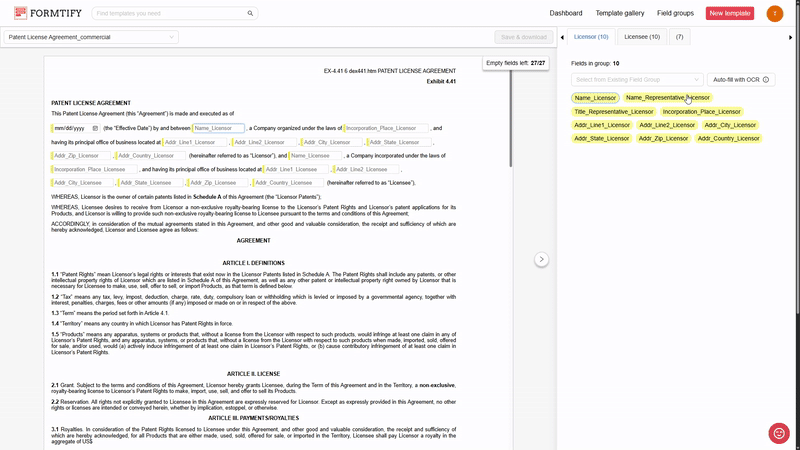Click Addr_Country_Licensee field in document
The image size is (800, 450).
(288, 183)
